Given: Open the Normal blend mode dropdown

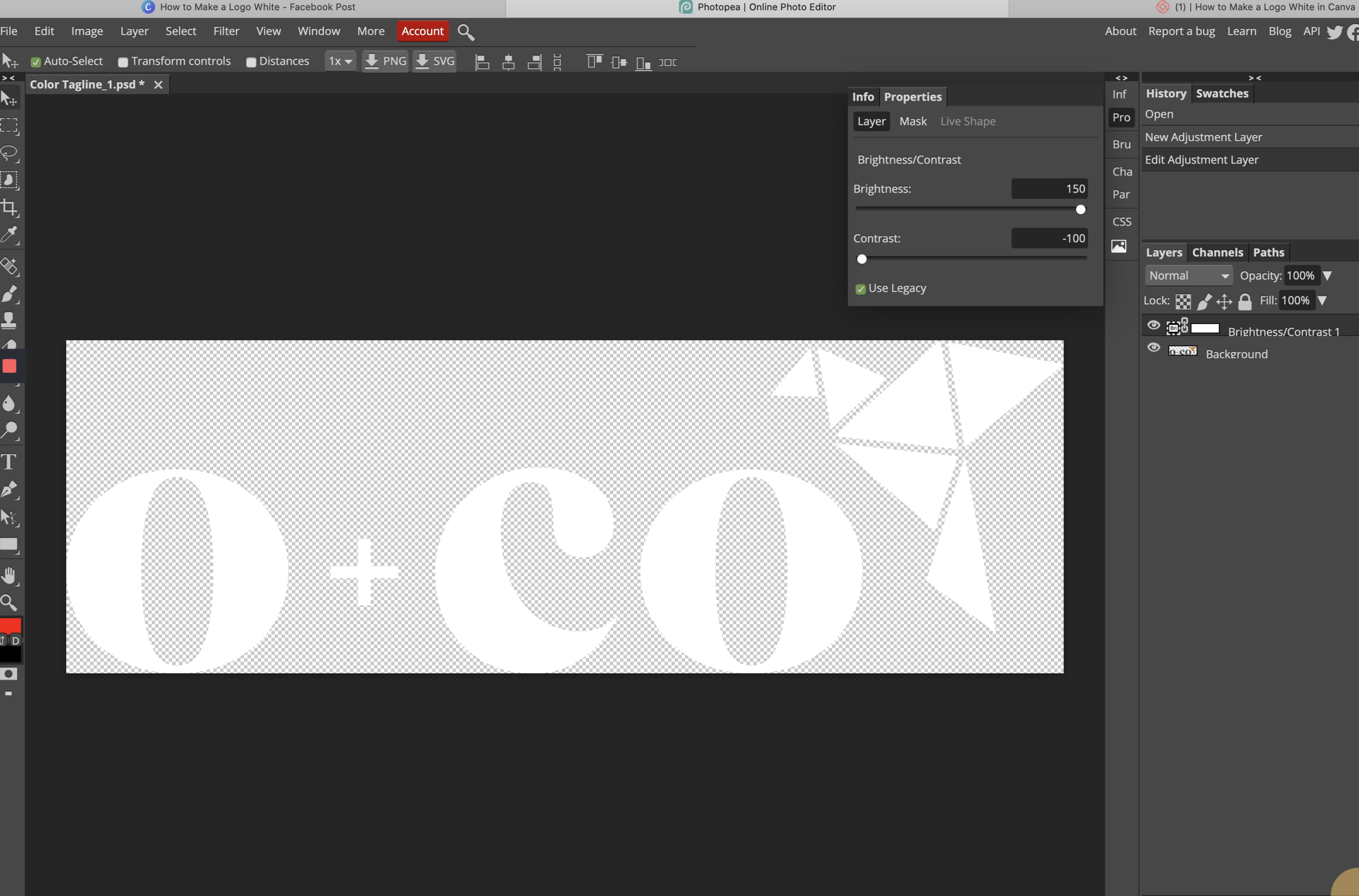Looking at the screenshot, I should tap(1188, 276).
